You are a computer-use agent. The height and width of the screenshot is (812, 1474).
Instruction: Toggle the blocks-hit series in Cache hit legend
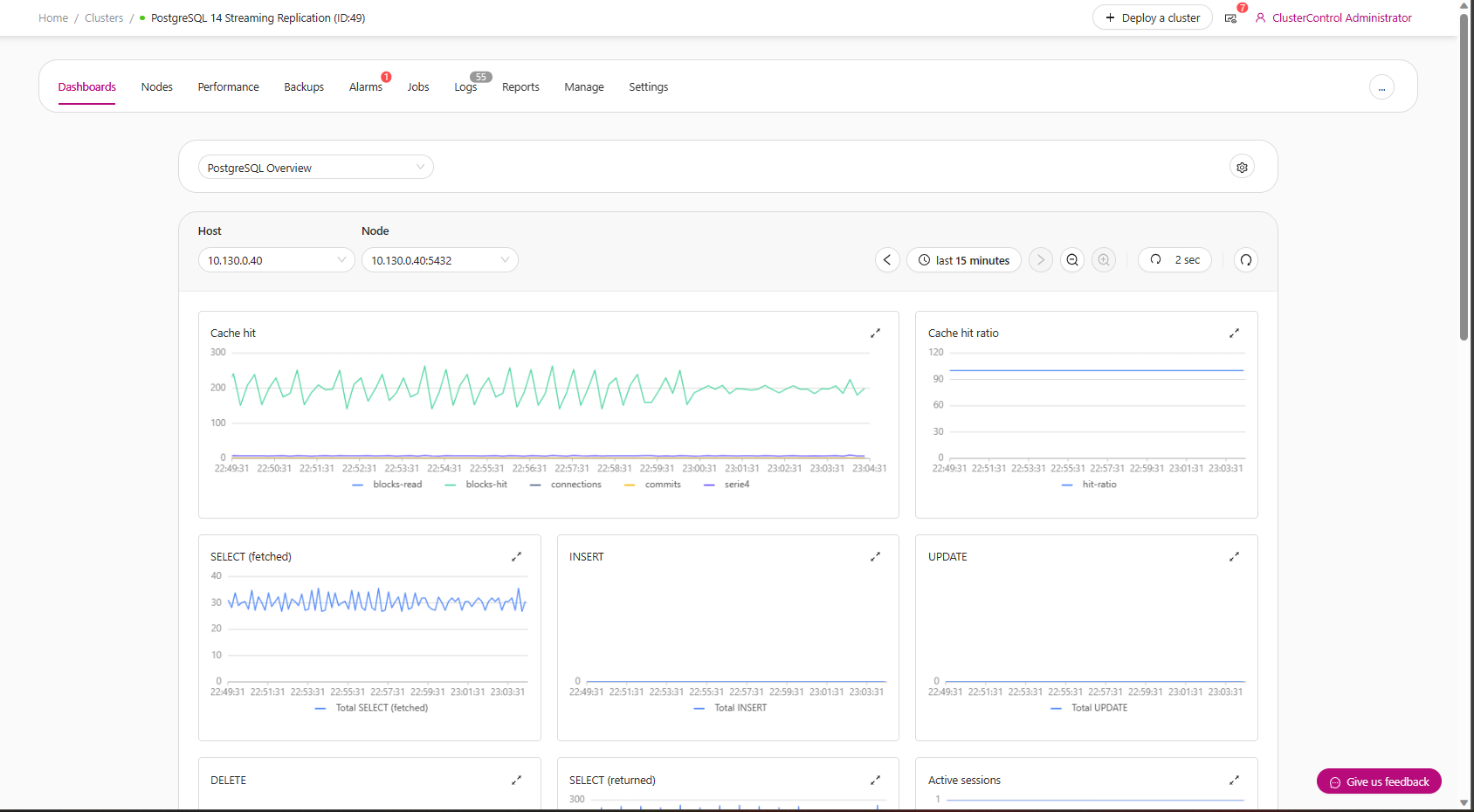point(486,484)
